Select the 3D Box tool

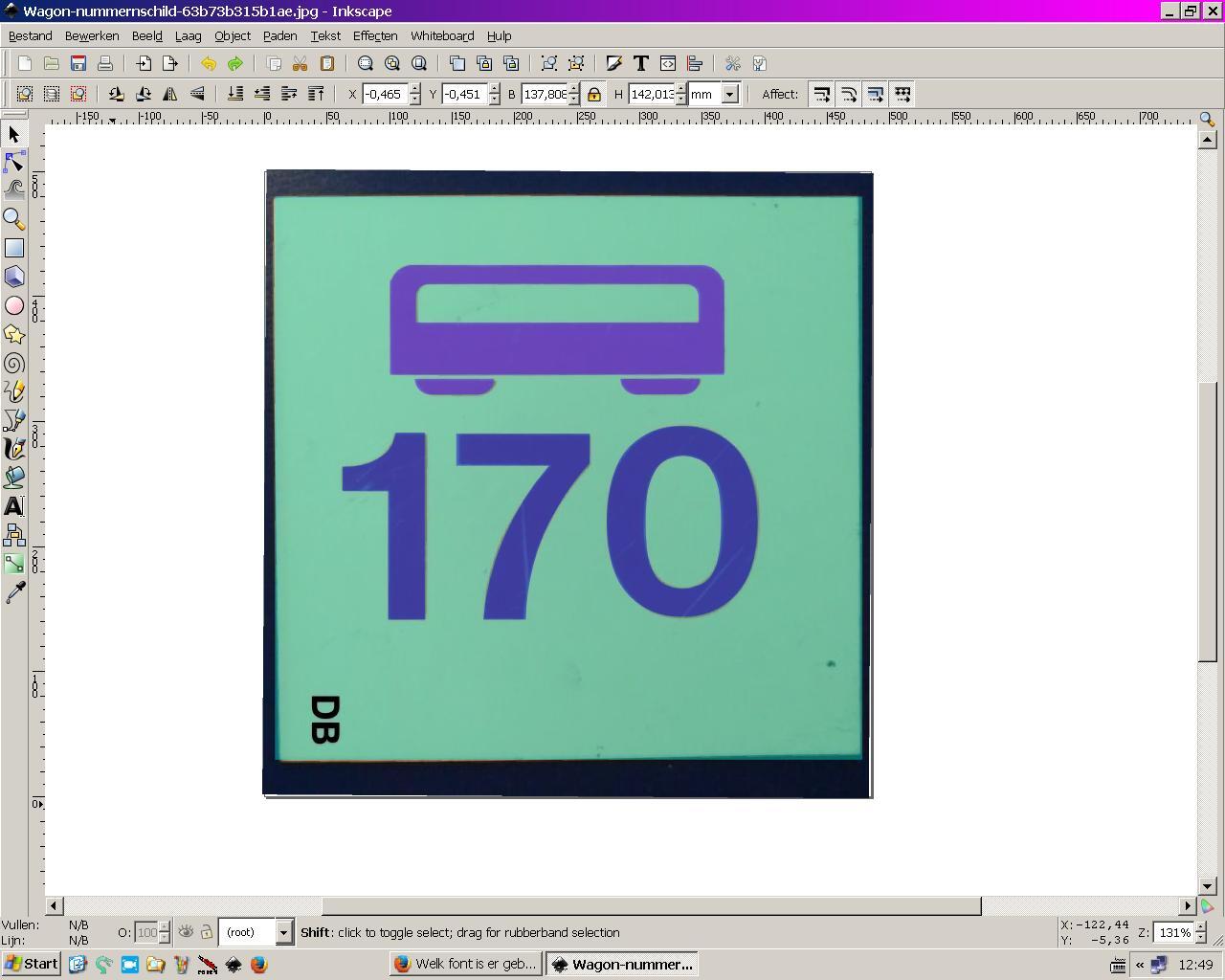click(x=14, y=277)
